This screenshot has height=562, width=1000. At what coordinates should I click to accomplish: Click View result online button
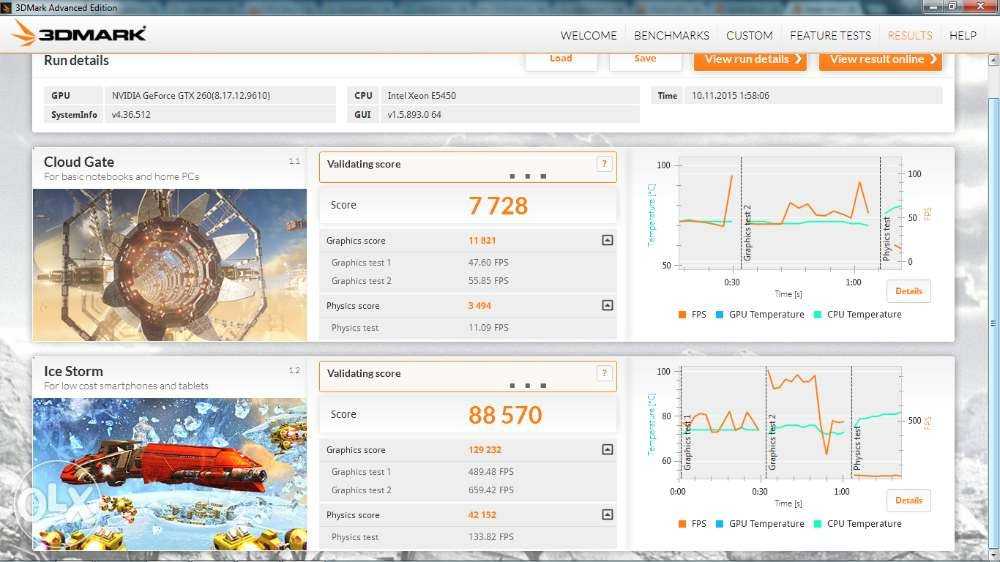point(880,61)
